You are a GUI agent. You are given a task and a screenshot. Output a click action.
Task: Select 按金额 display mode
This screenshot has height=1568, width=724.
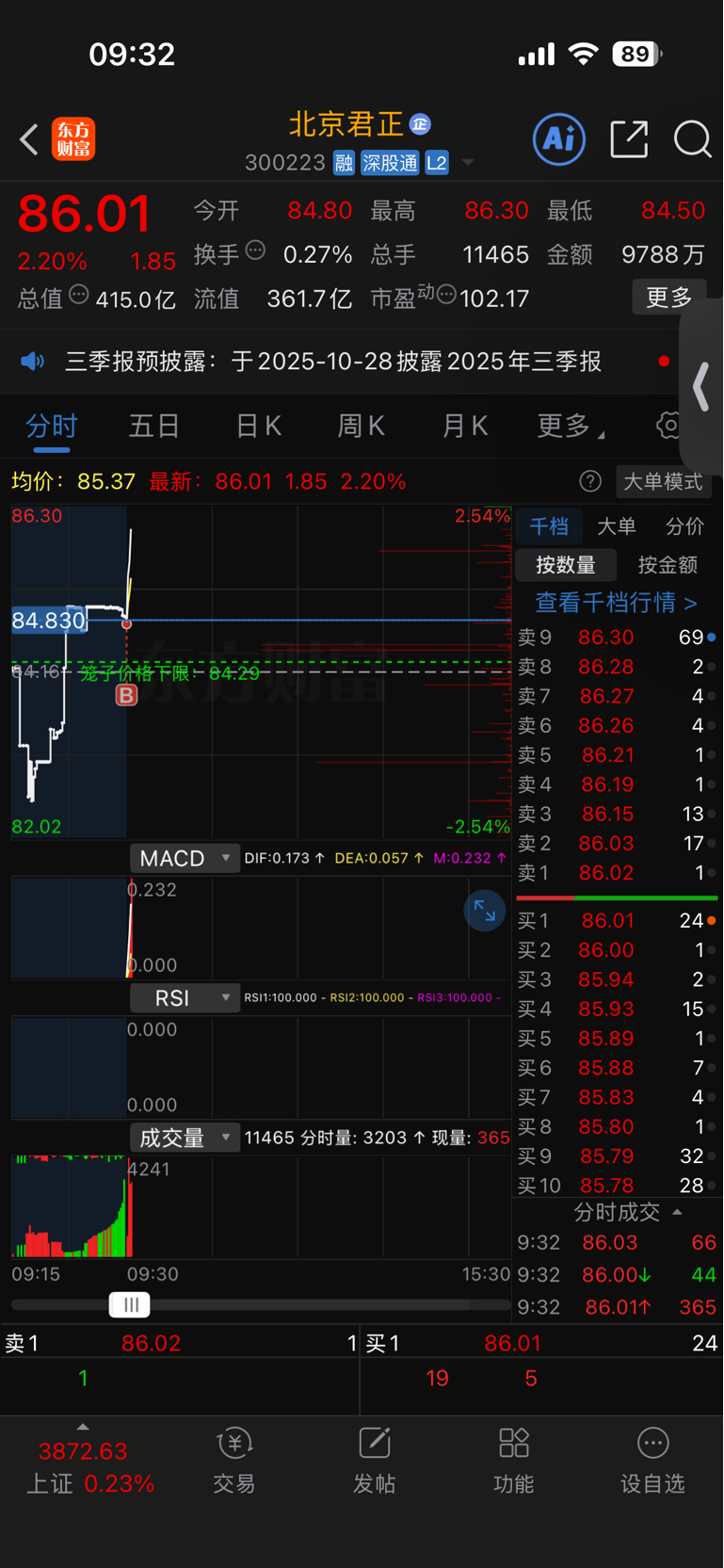[668, 565]
